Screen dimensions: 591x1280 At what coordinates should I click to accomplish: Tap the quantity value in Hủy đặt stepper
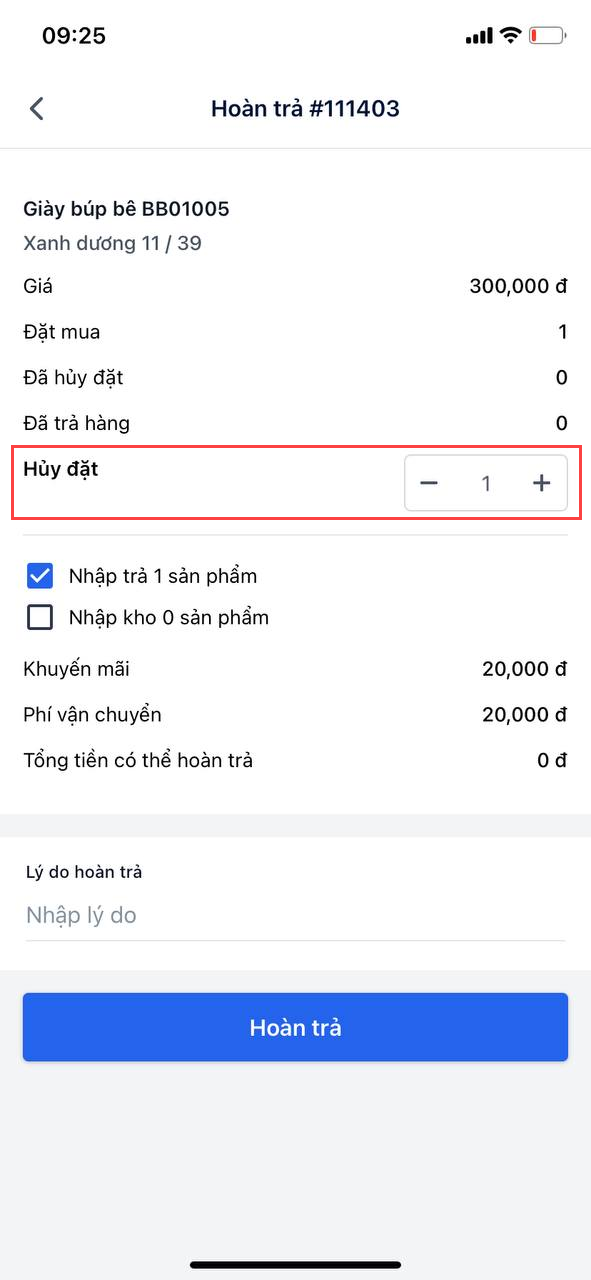[x=486, y=484]
